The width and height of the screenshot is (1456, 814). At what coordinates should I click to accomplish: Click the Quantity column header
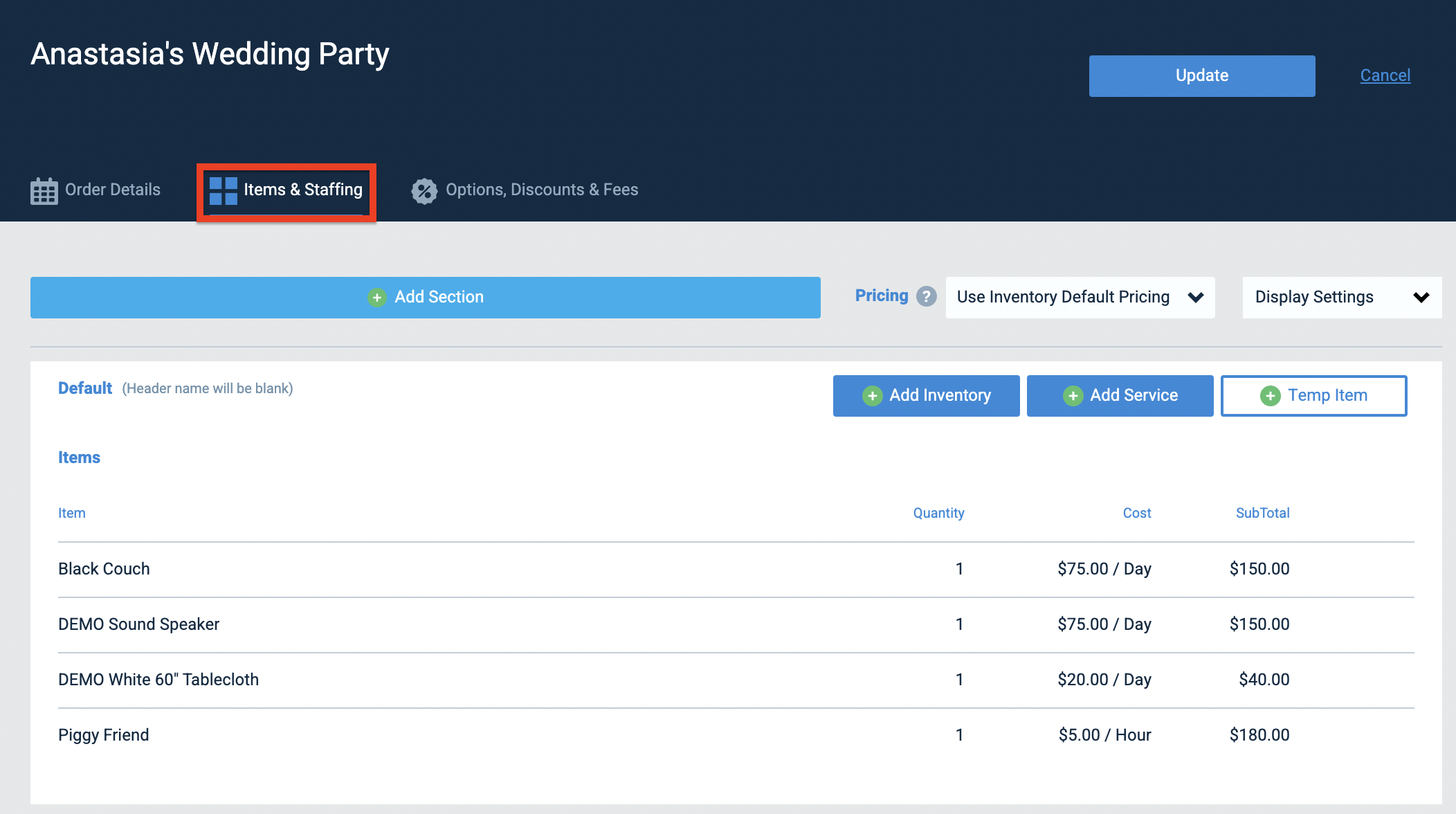click(x=938, y=513)
